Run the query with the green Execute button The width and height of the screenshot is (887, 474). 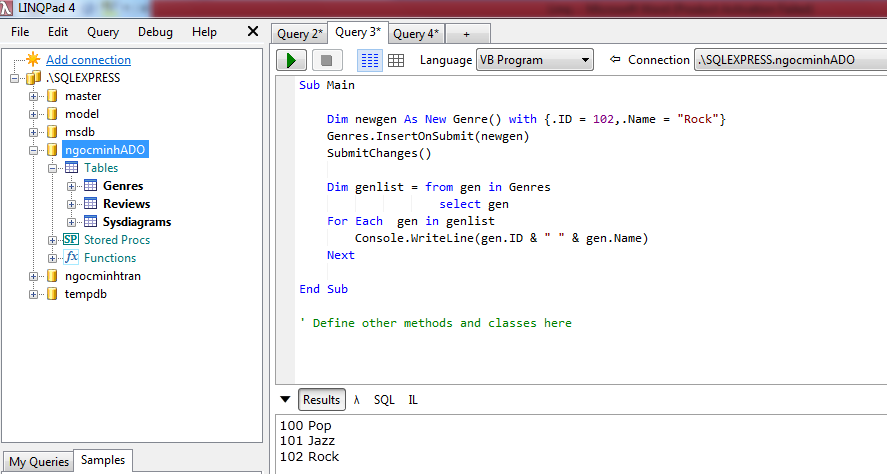coord(291,60)
